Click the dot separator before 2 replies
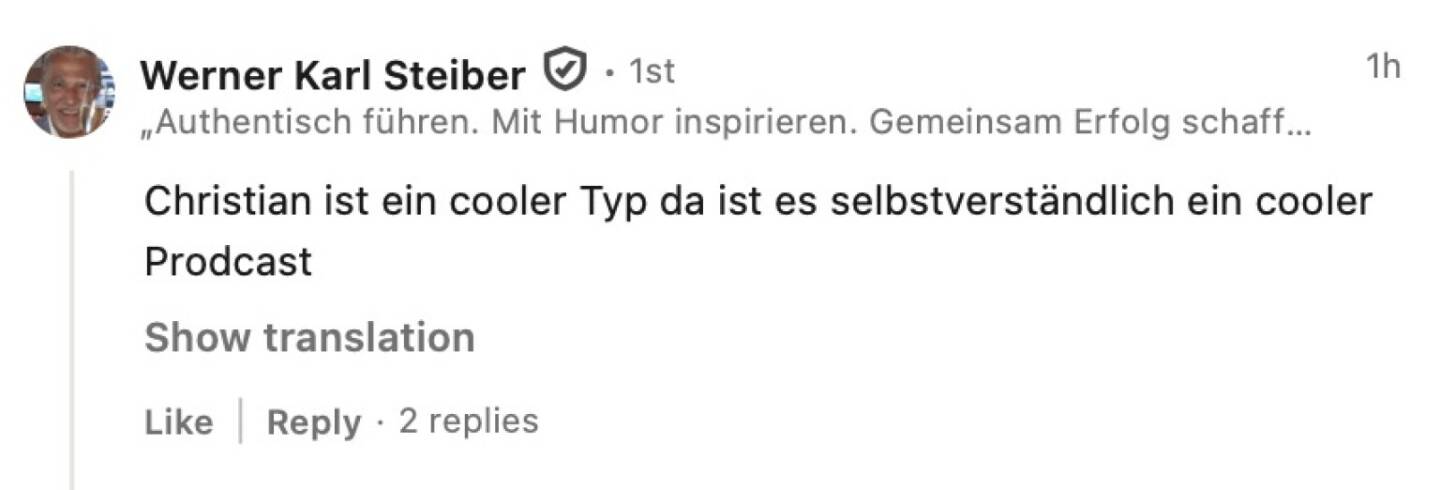 click(x=380, y=421)
